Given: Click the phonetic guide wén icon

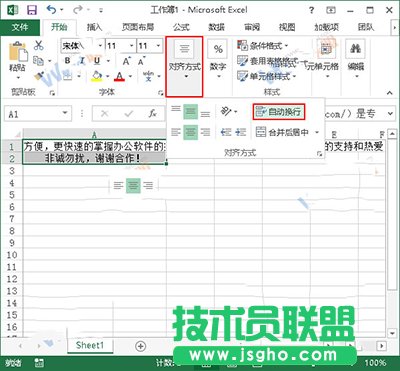Looking at the screenshot, I should pyautogui.click(x=148, y=76).
